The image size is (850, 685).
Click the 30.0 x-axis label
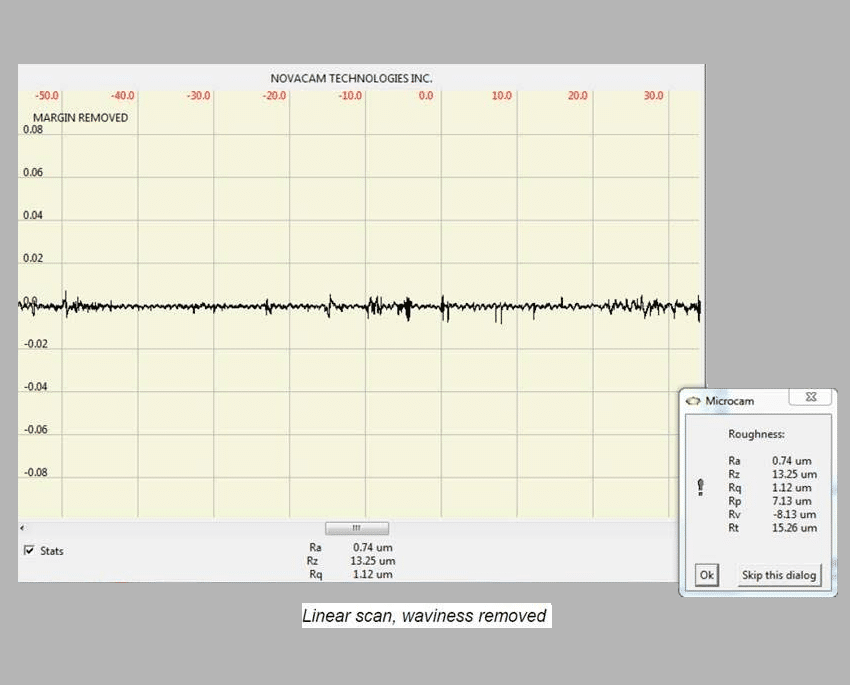pos(654,95)
